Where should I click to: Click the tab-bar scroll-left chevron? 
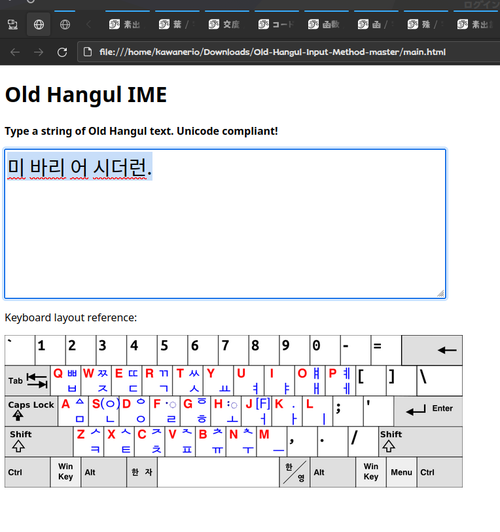click(89, 24)
